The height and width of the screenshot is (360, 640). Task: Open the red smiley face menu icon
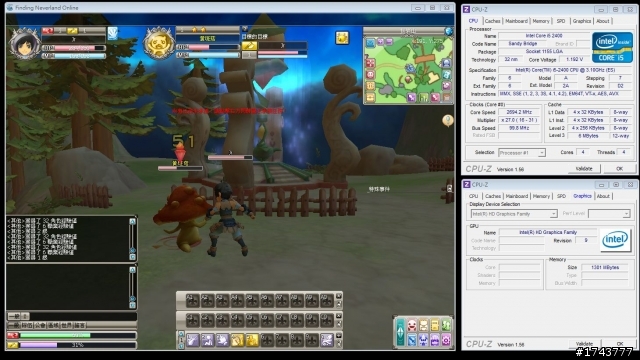tap(413, 326)
